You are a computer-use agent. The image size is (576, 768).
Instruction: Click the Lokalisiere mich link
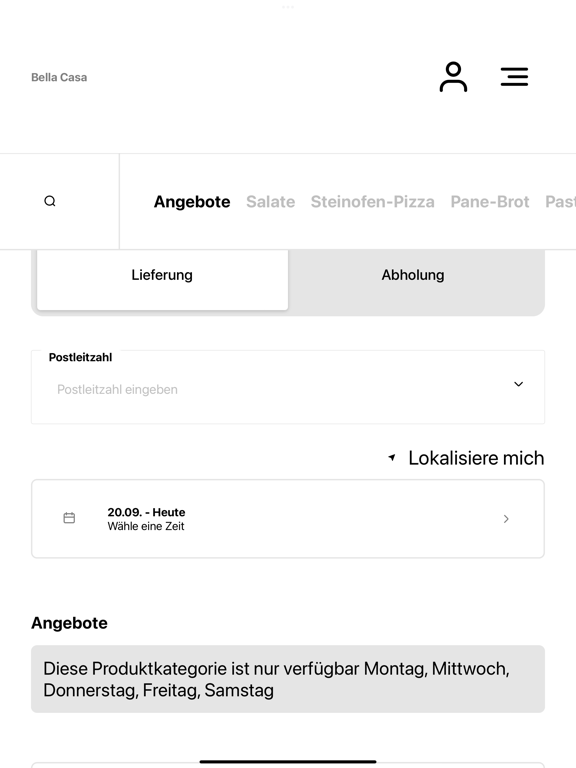tap(476, 458)
